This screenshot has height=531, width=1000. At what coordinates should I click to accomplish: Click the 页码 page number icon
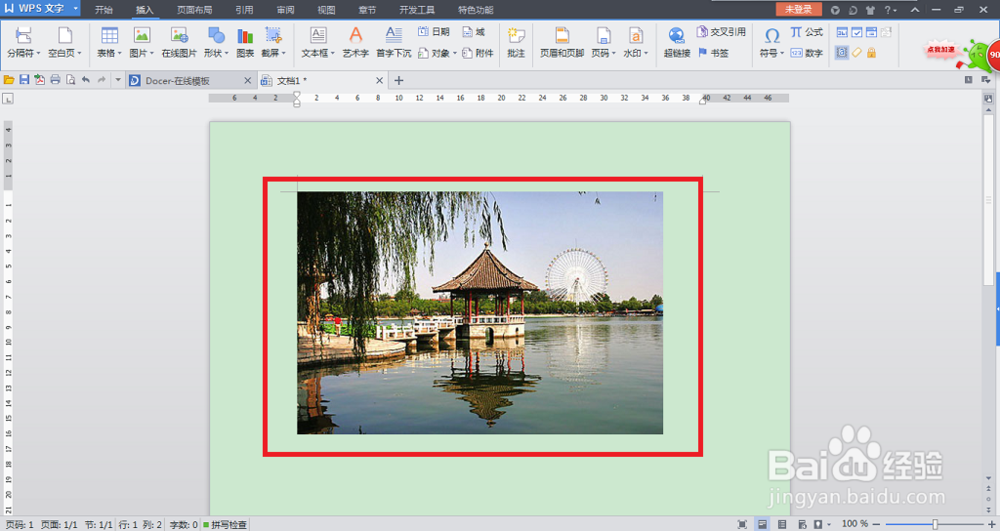[x=603, y=36]
